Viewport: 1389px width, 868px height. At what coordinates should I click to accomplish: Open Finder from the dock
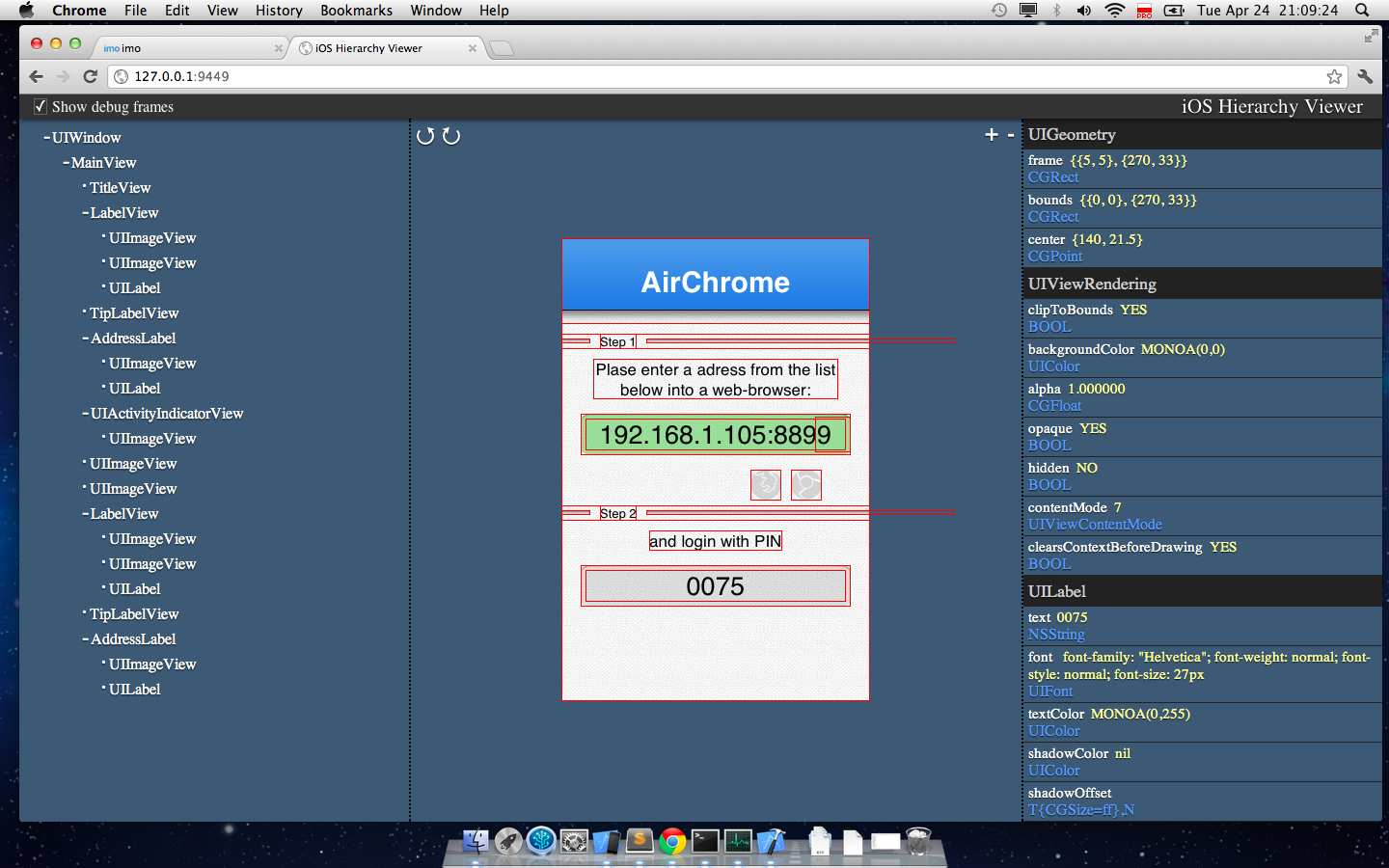click(476, 841)
